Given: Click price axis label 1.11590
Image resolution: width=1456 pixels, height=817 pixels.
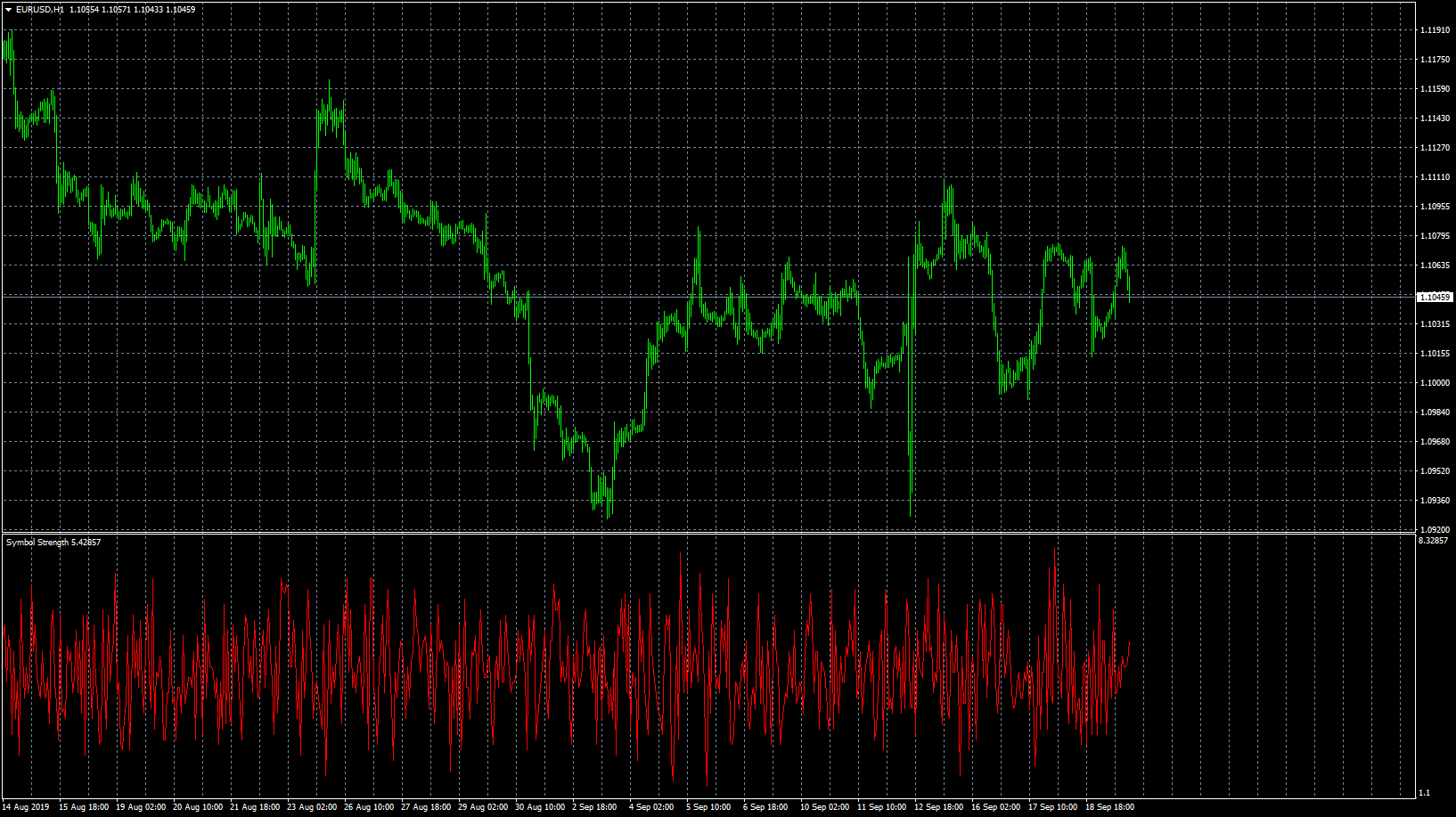Looking at the screenshot, I should pos(1435,89).
